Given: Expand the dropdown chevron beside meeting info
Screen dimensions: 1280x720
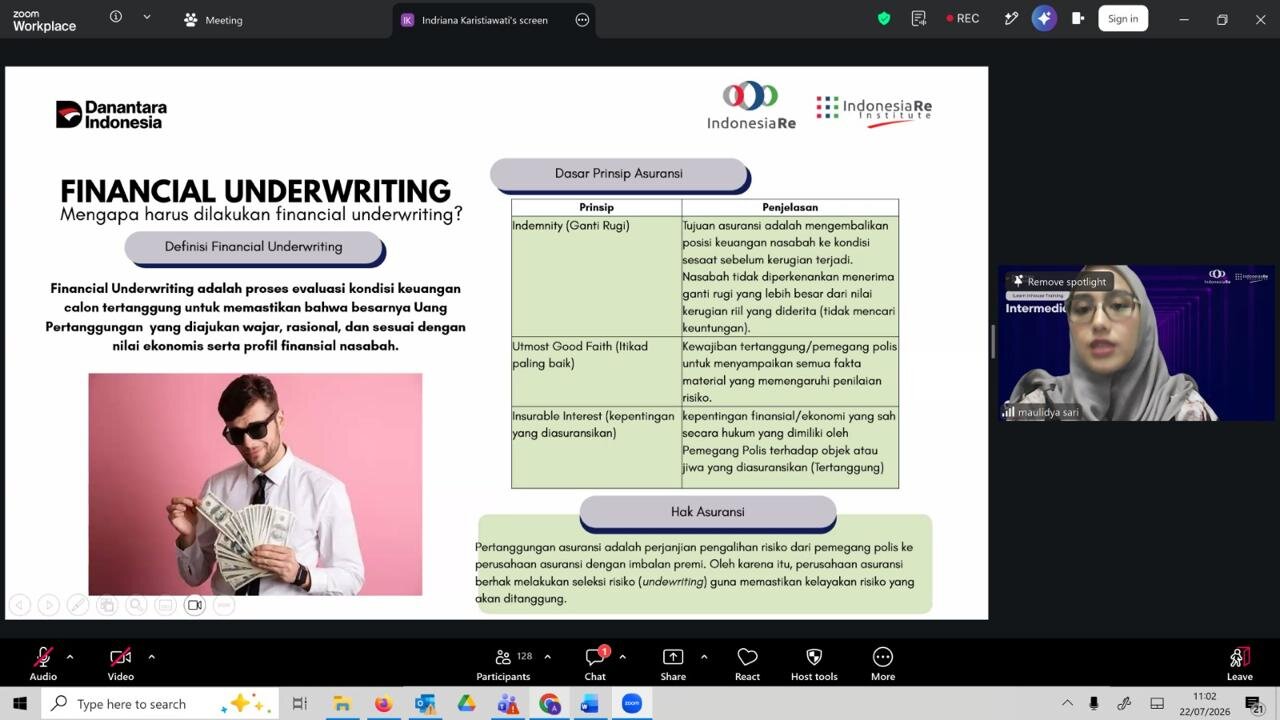Looking at the screenshot, I should (x=147, y=17).
